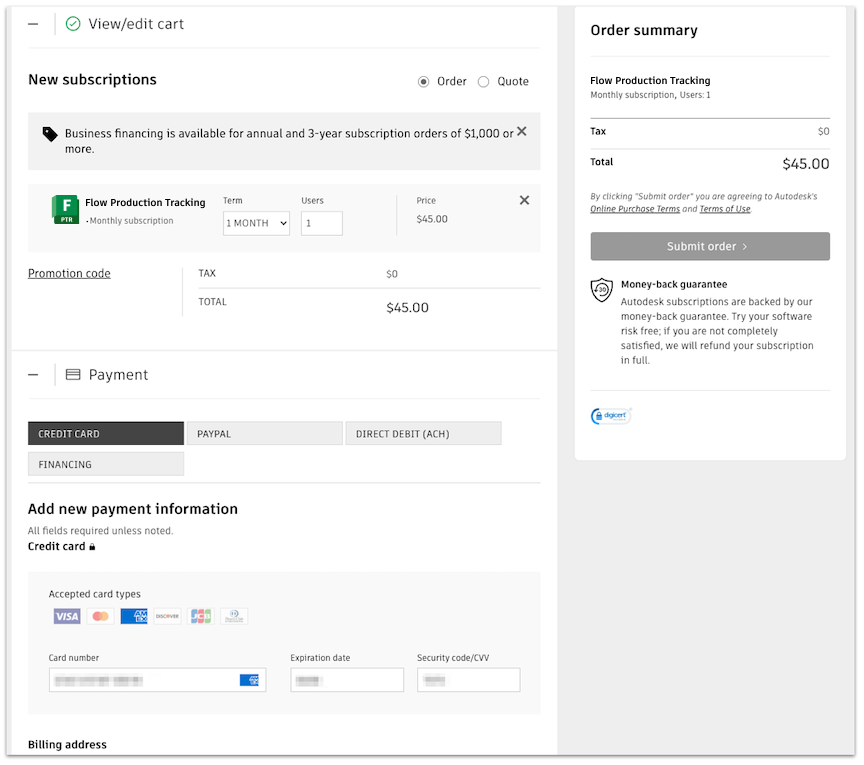Click the Visa card logo
864x765 pixels.
(x=67, y=616)
